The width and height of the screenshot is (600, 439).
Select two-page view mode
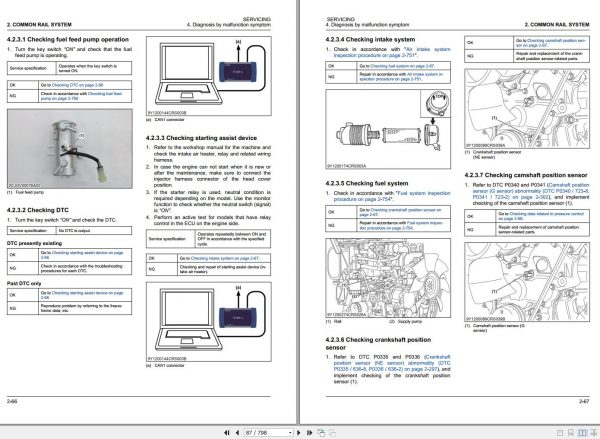[582, 433]
